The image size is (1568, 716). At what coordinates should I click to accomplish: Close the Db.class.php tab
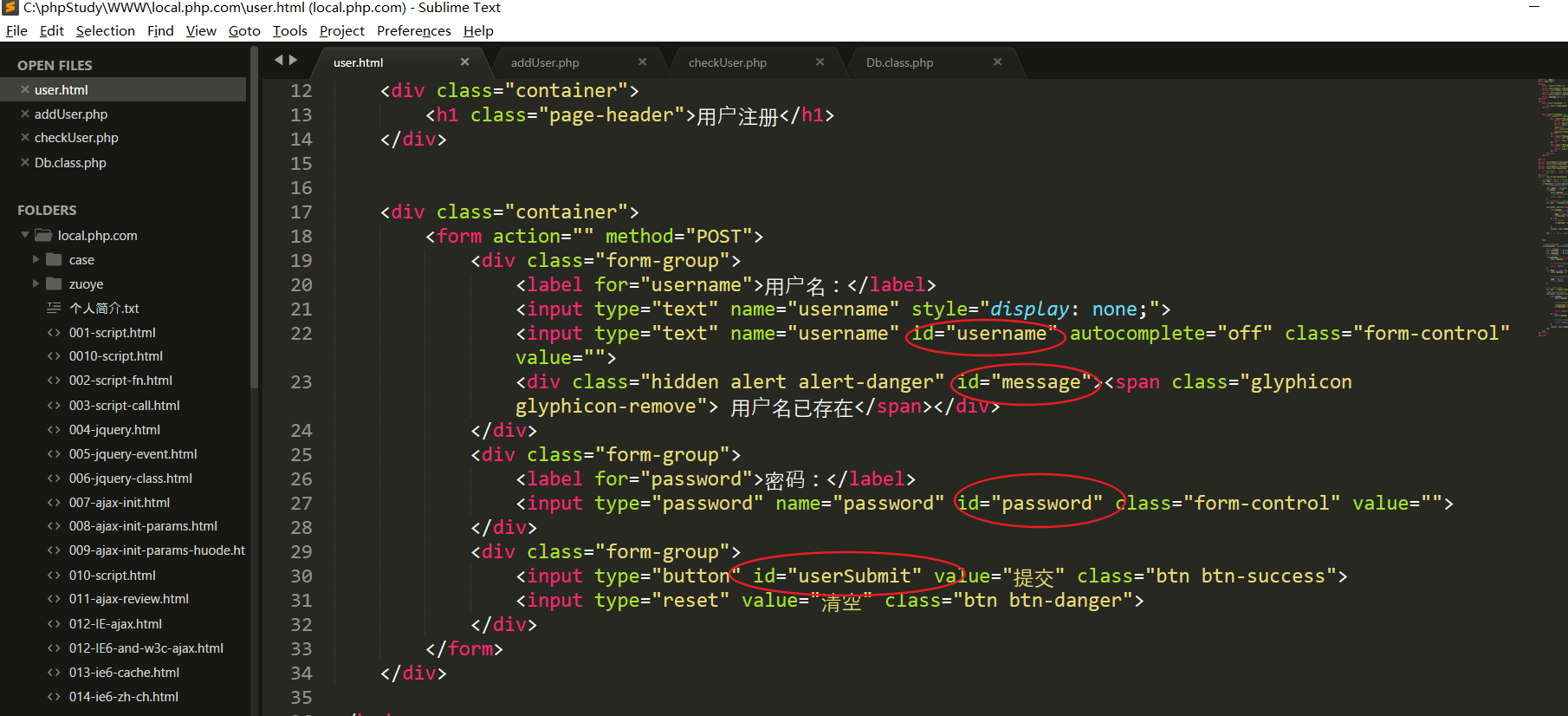coord(997,62)
